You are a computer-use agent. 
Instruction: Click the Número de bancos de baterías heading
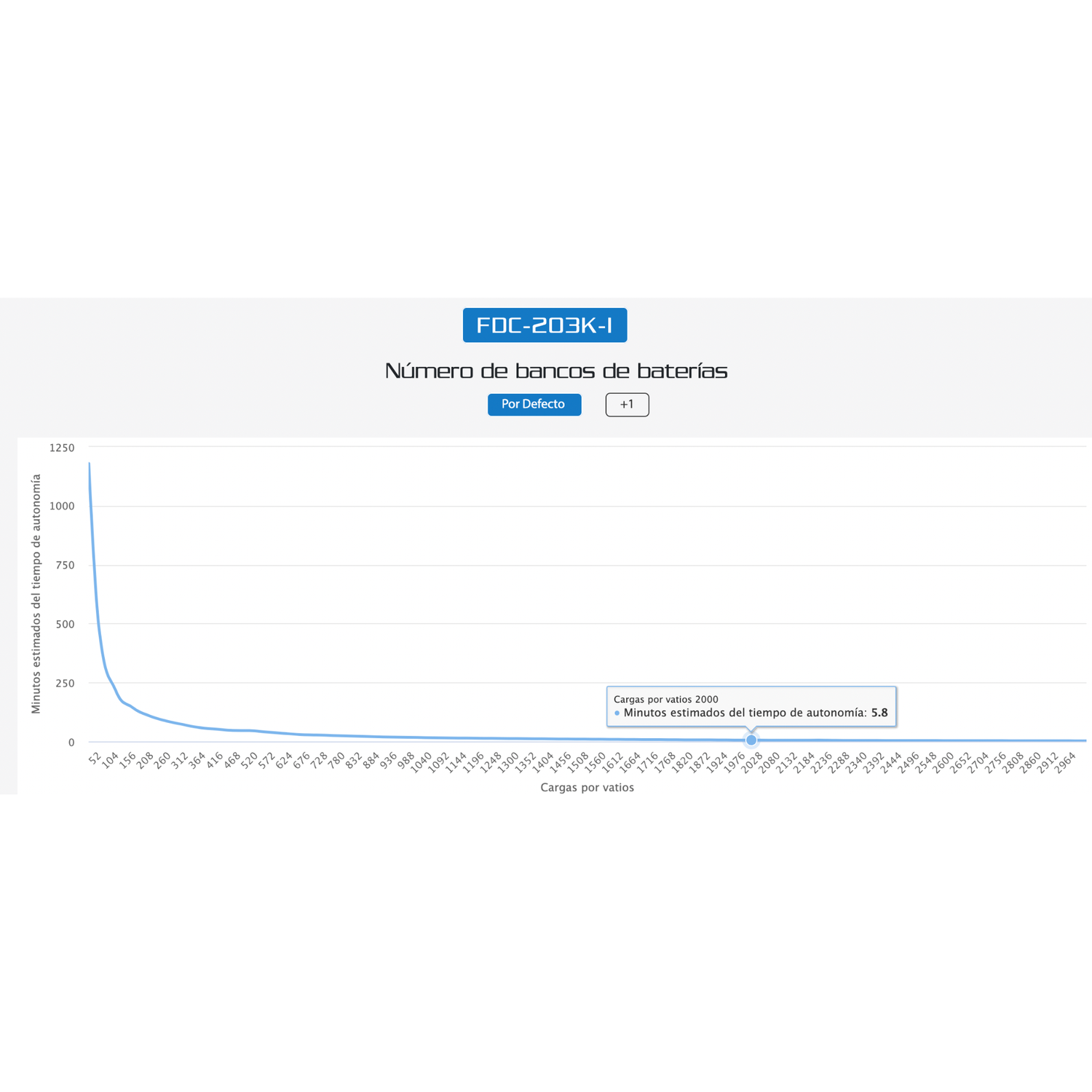(556, 371)
